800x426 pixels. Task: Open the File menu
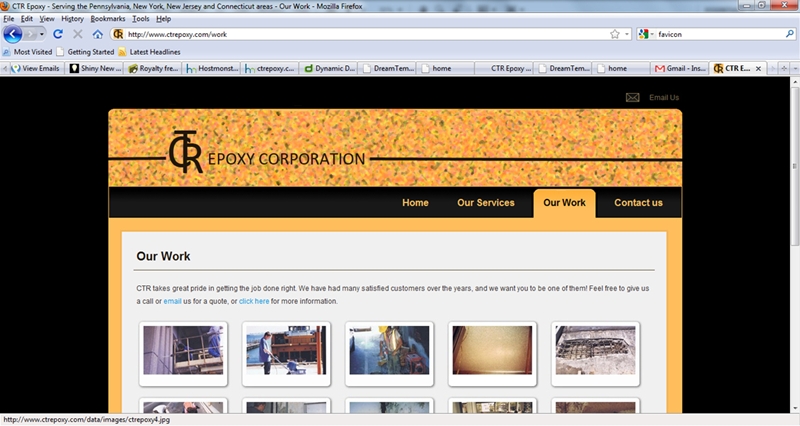point(9,19)
